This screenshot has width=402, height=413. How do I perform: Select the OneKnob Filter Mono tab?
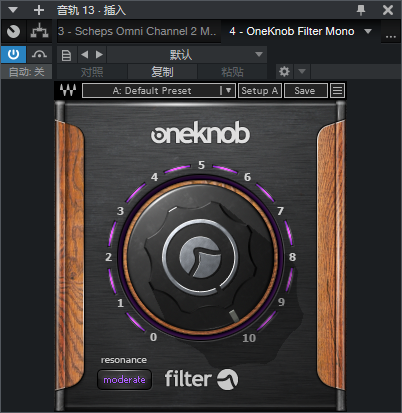pos(291,31)
